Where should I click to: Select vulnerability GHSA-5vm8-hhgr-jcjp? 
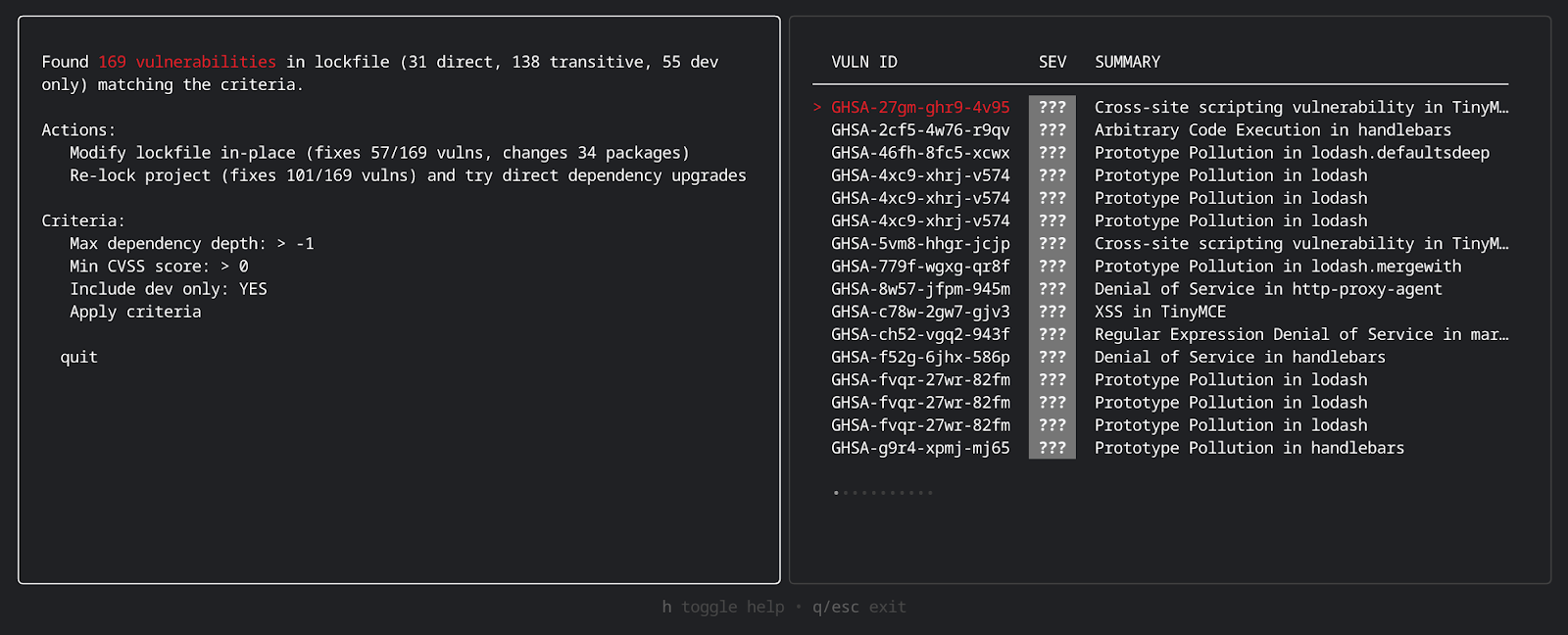(x=920, y=244)
